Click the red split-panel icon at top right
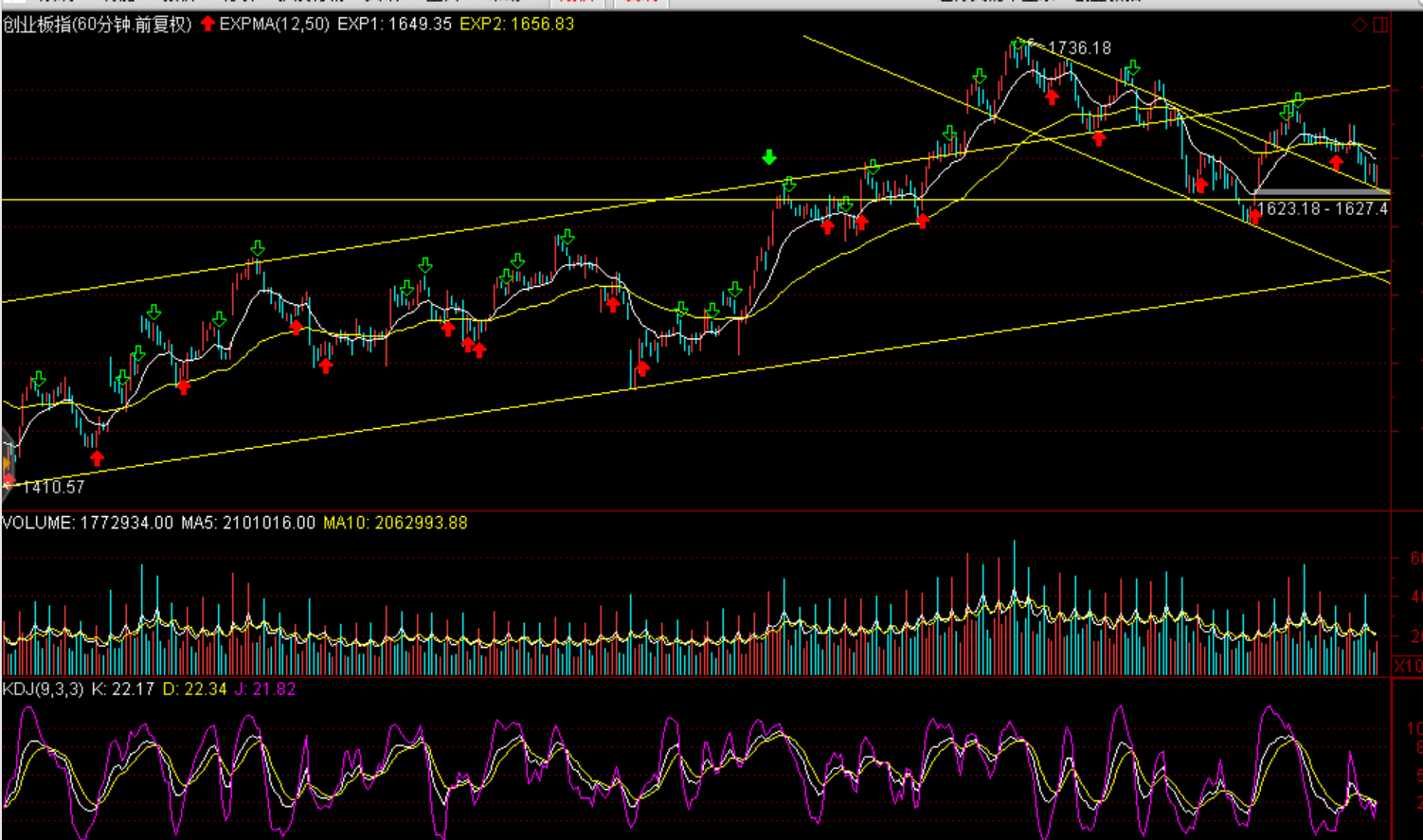This screenshot has height=840, width=1423. [x=1380, y=26]
